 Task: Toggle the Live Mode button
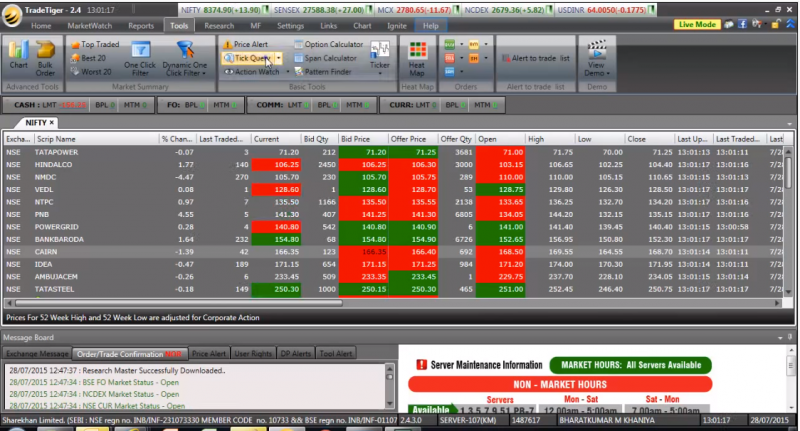point(697,24)
